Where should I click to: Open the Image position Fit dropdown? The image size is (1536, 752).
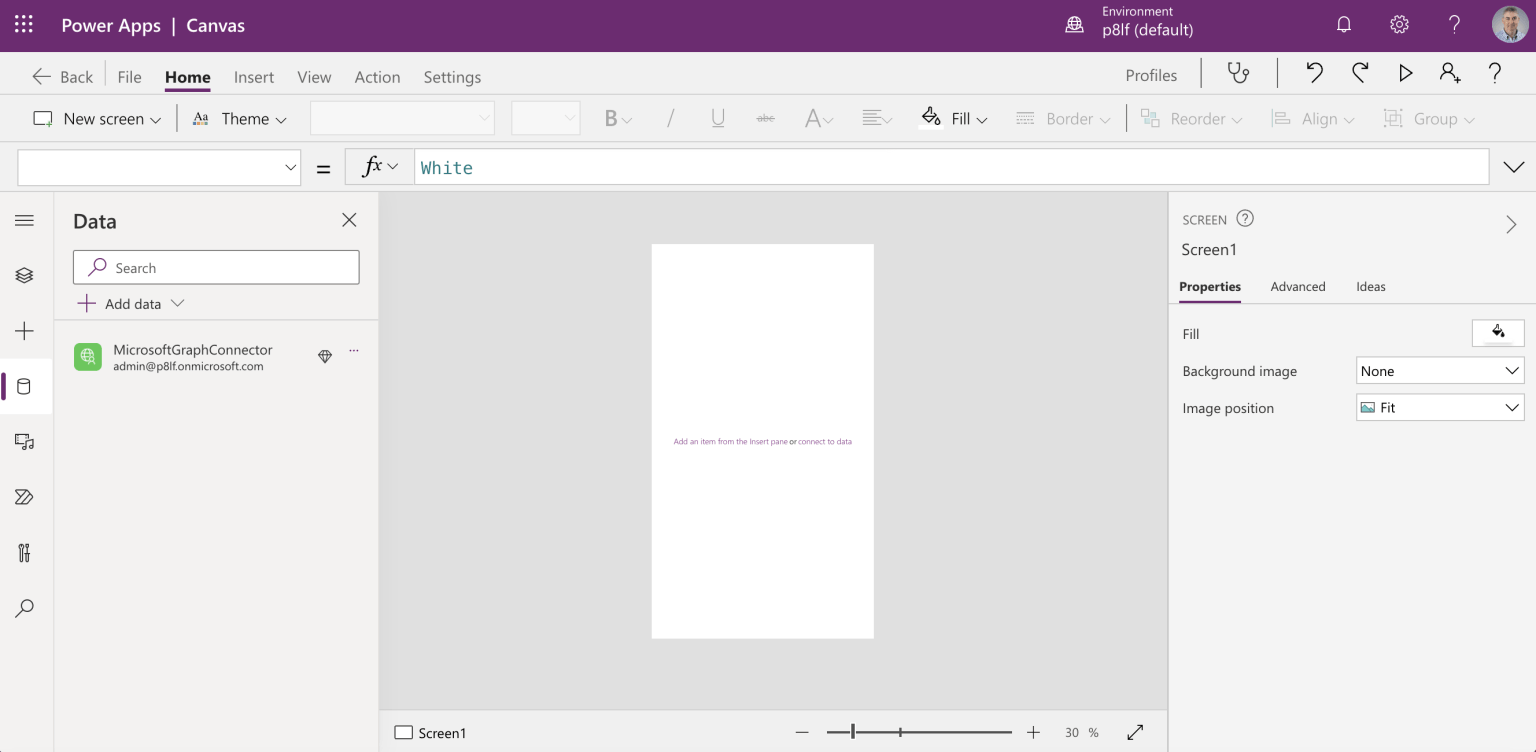(x=1439, y=408)
